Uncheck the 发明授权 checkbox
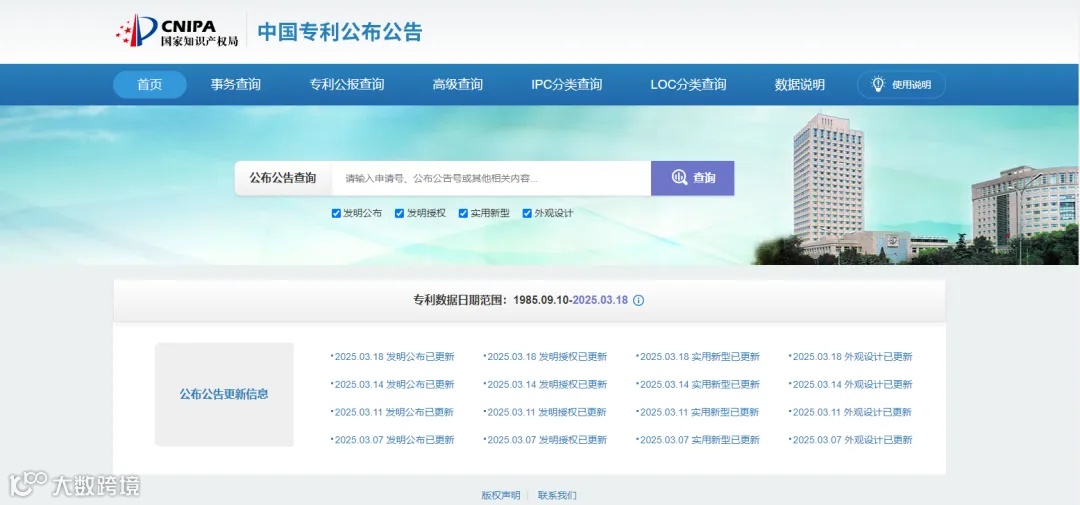The height and width of the screenshot is (505, 1080). (x=399, y=214)
